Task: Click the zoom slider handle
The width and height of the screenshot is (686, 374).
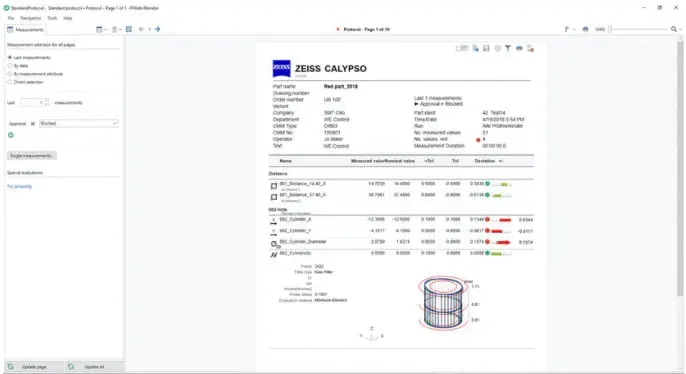Action: [x=610, y=29]
